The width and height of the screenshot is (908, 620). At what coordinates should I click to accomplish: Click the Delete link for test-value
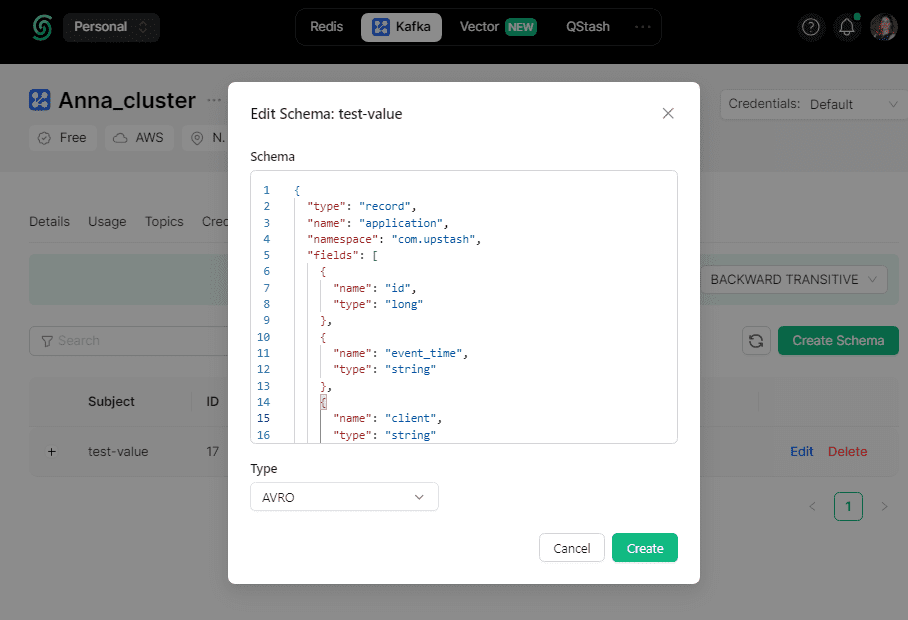[x=847, y=452]
